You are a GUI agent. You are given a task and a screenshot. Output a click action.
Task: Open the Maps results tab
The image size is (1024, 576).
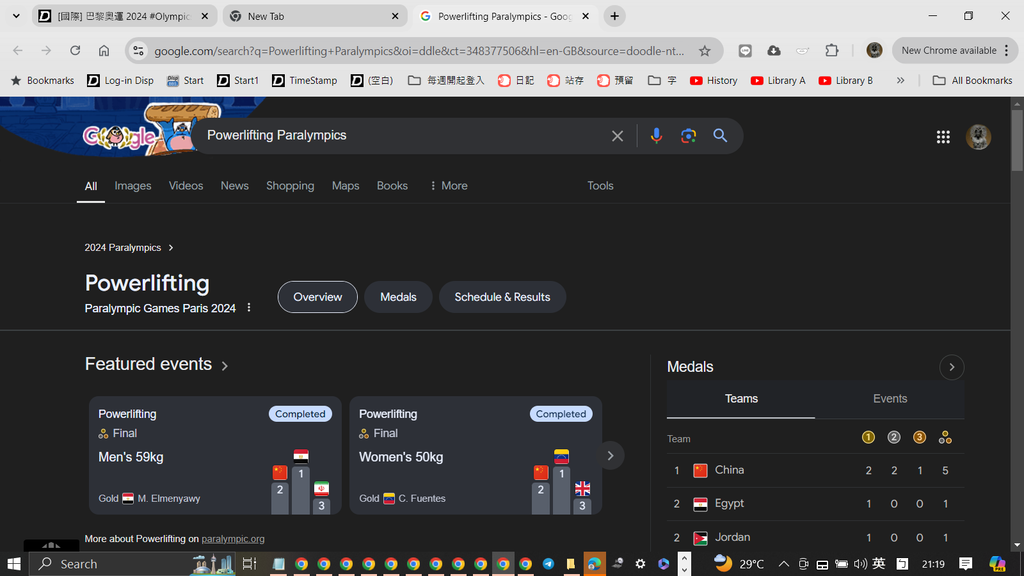pyautogui.click(x=345, y=185)
